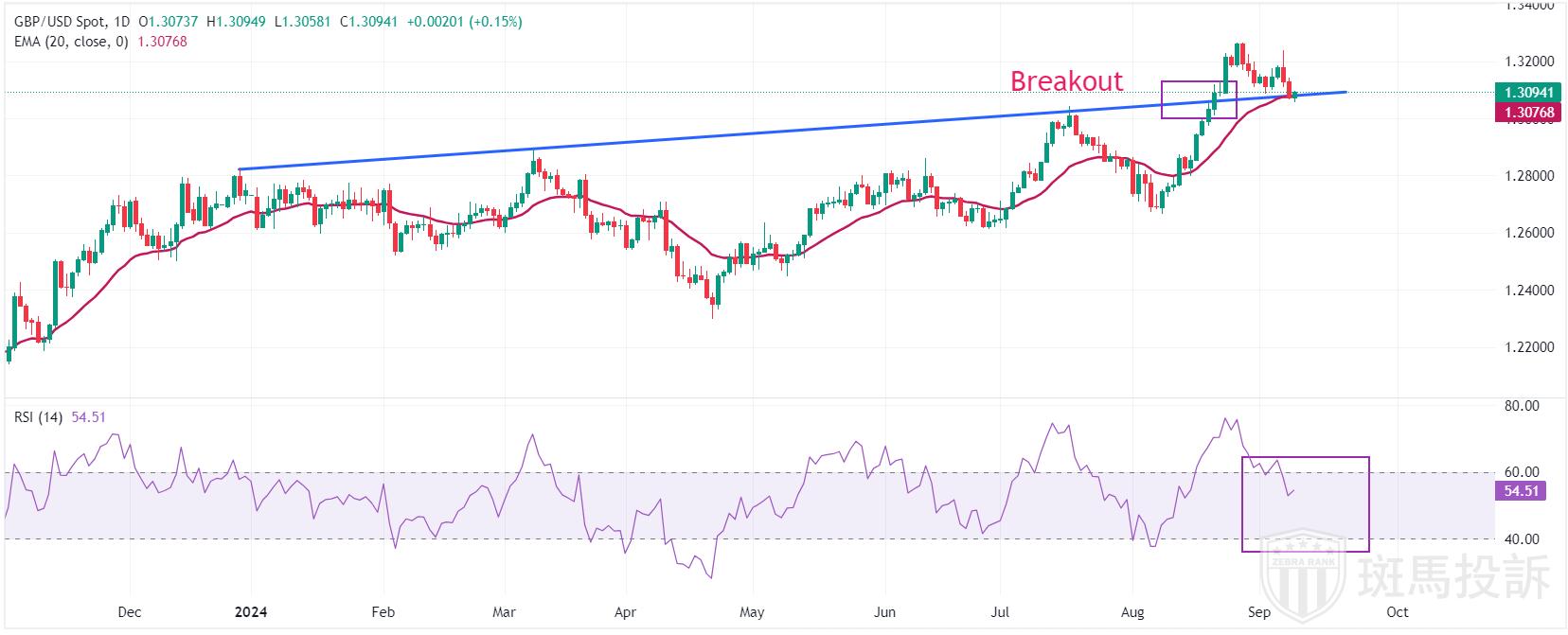Click the 斑馬投訴 watermark text
The height and width of the screenshot is (635, 1568).
tap(1453, 577)
